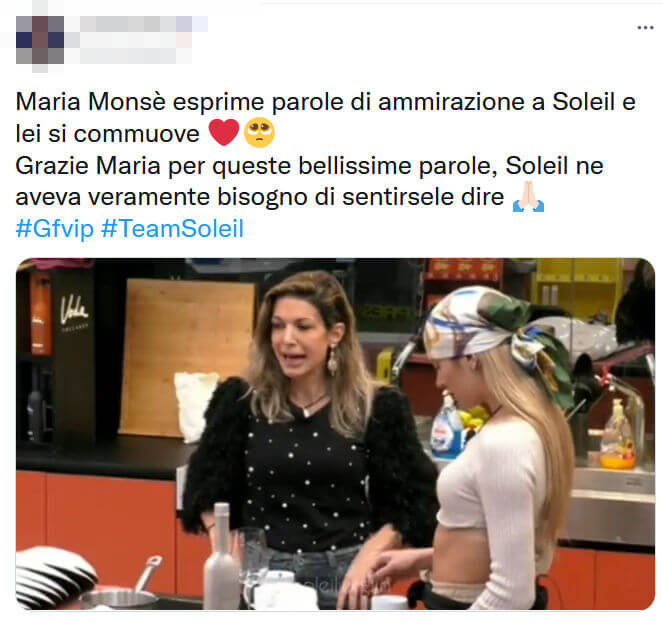Click the blue detergent bottle in photo
Viewport: 663px width, 622px height.
click(447, 430)
